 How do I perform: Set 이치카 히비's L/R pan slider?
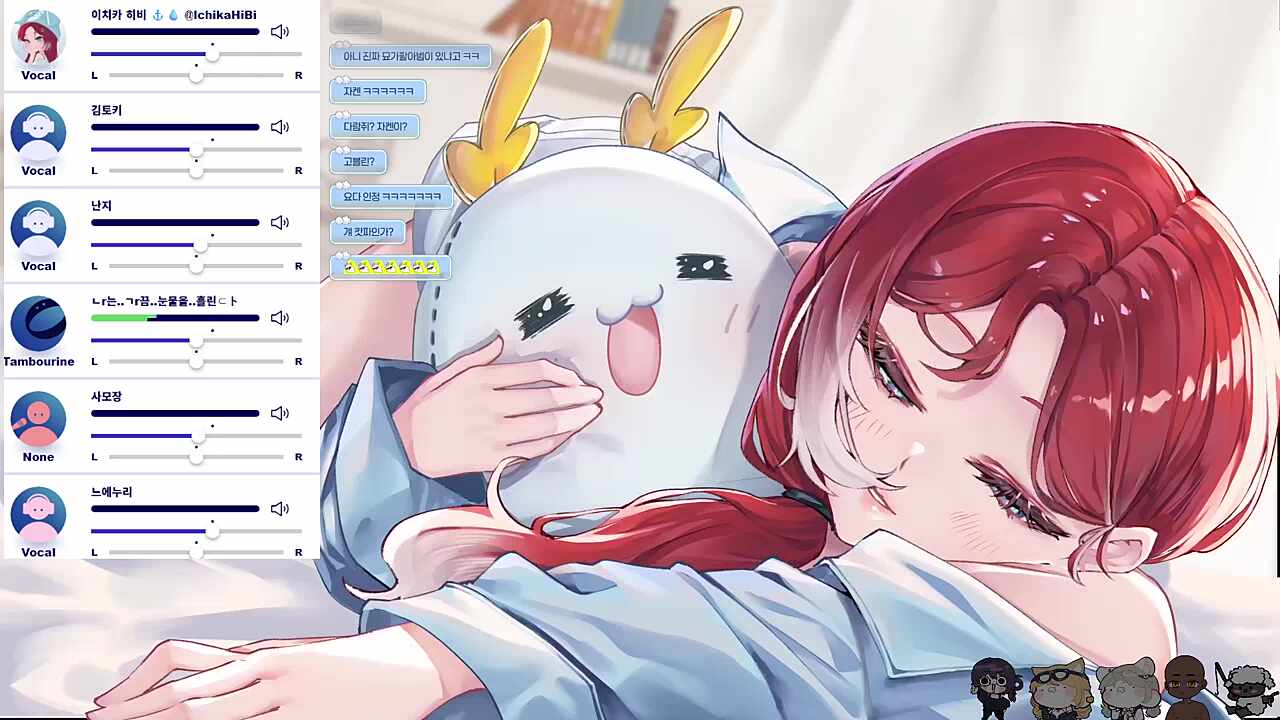click(196, 75)
